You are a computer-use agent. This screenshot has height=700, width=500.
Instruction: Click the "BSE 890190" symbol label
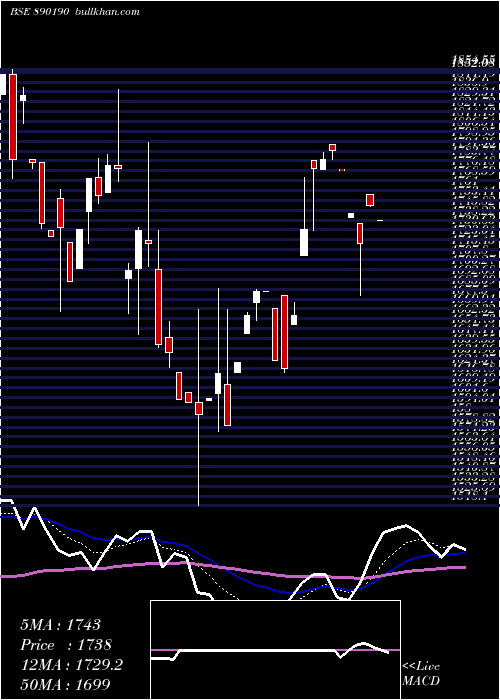tap(39, 12)
